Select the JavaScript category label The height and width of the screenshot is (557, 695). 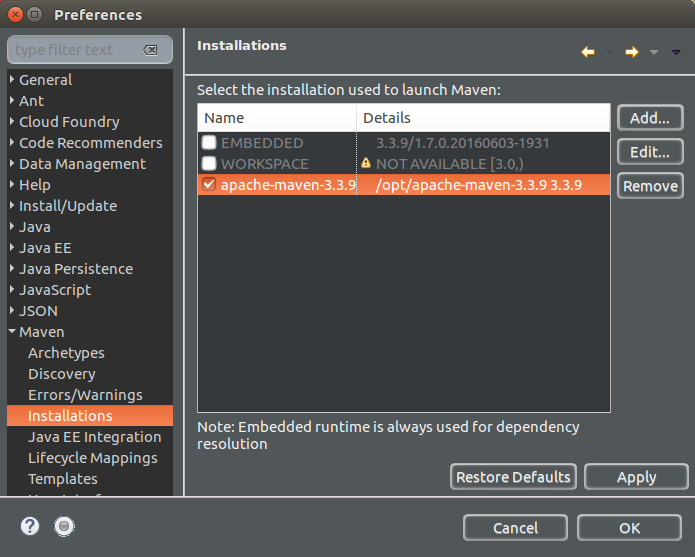click(x=55, y=290)
